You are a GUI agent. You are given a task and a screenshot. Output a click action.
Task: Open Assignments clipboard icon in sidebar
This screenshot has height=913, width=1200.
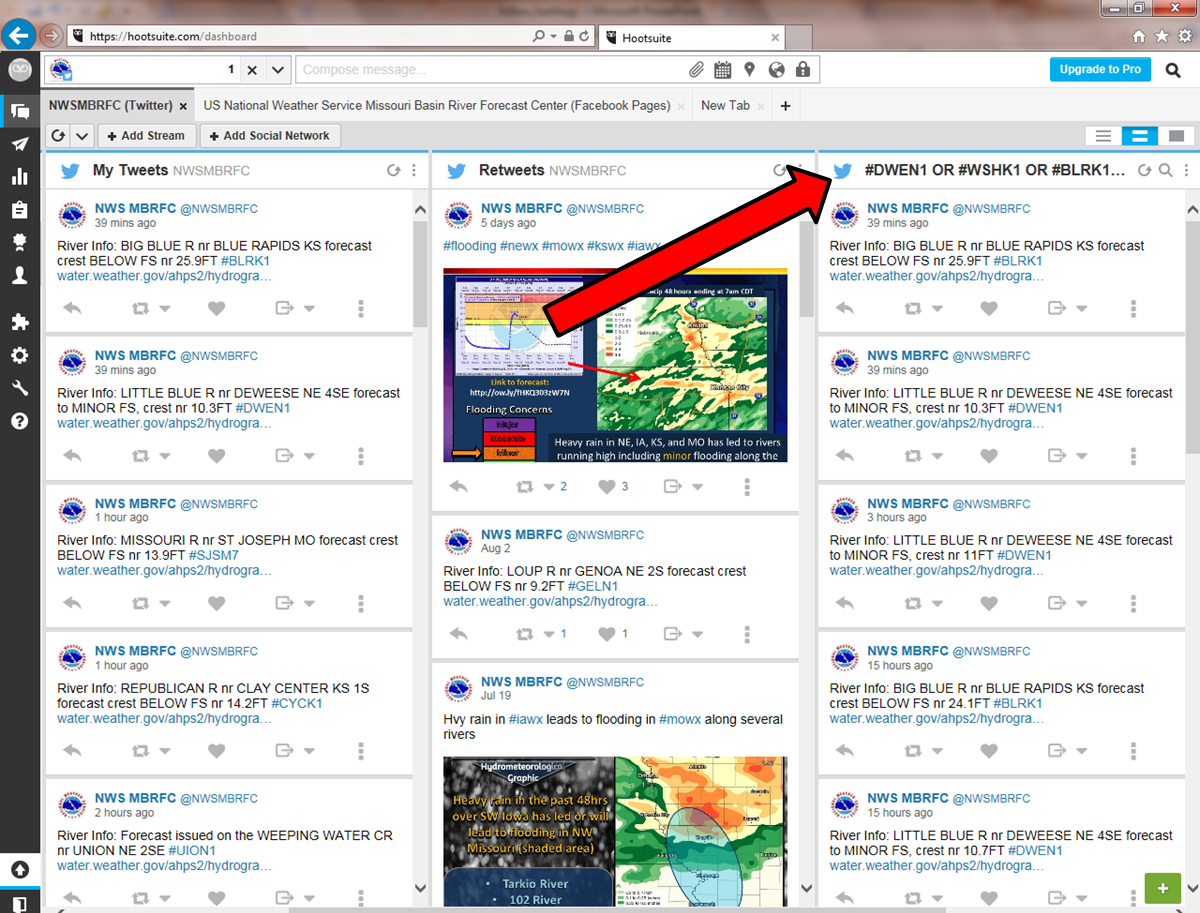pyautogui.click(x=19, y=210)
